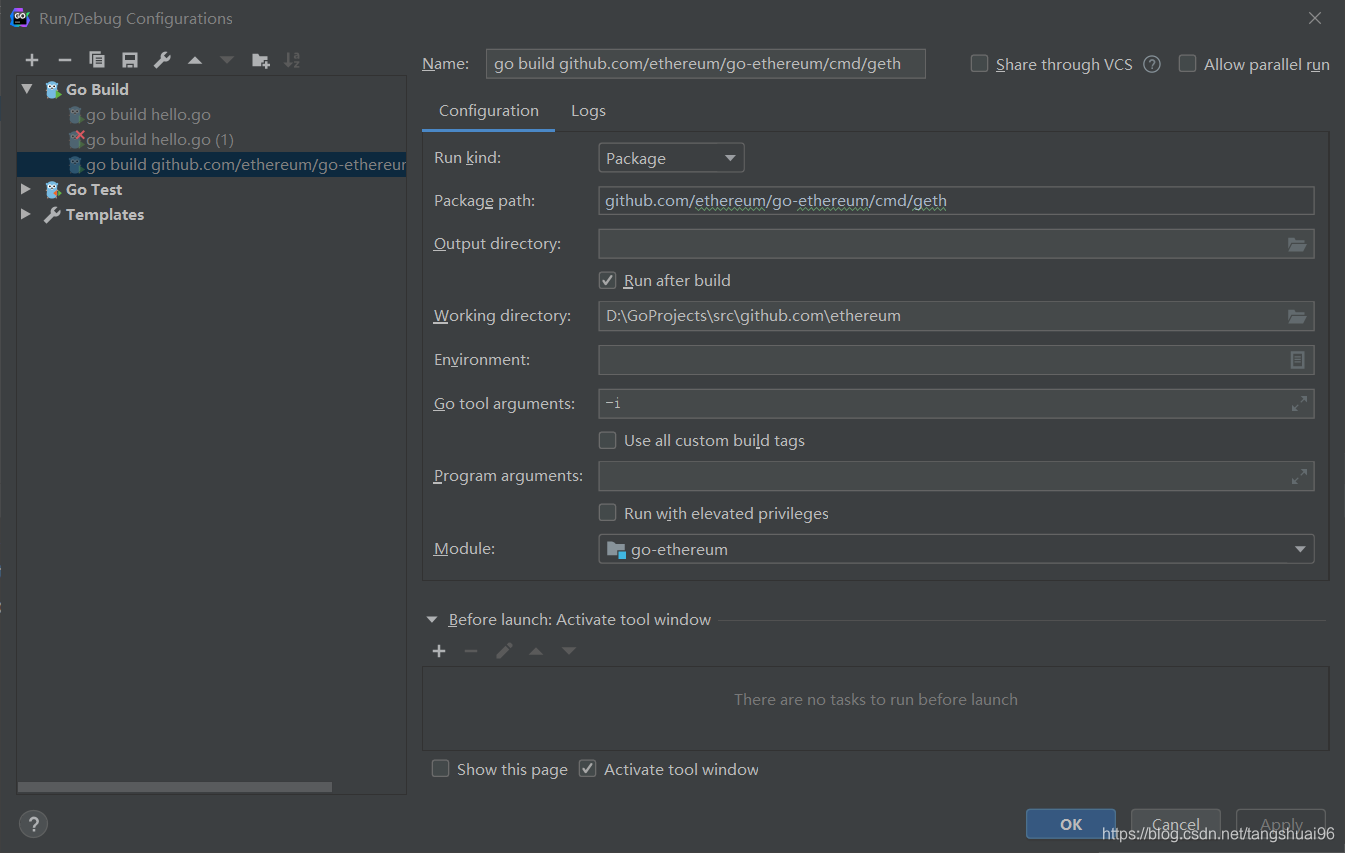Collapse the Go Build tree node
Image resolution: width=1345 pixels, height=853 pixels.
[27, 90]
